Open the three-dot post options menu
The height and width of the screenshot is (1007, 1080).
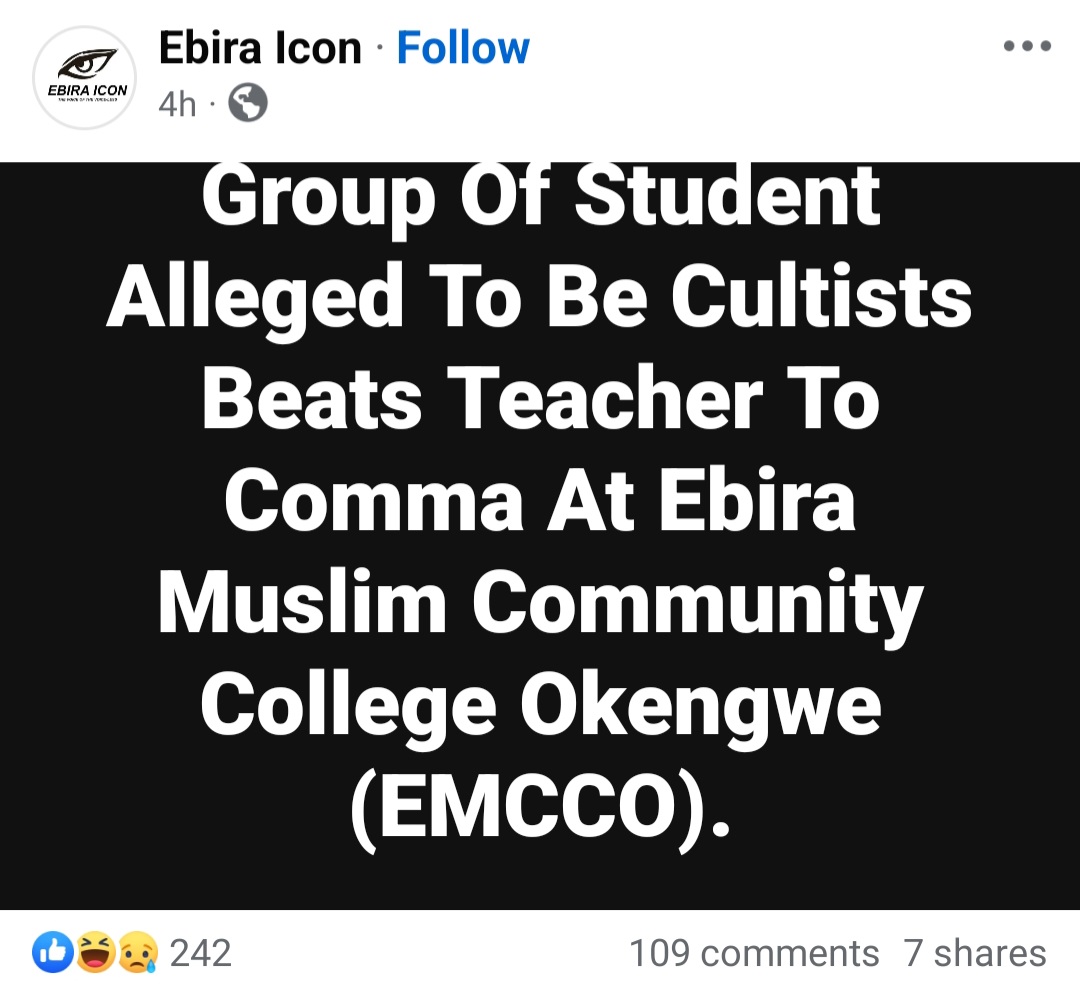[x=1027, y=46]
